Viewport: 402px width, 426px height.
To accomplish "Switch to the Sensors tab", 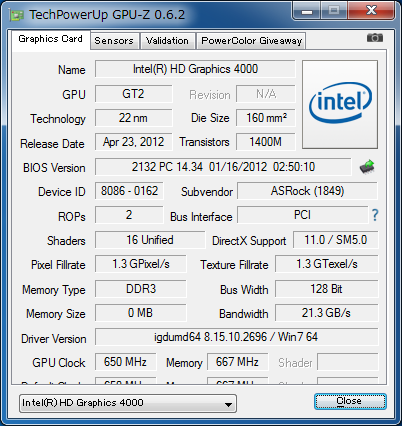I will click(x=114, y=41).
